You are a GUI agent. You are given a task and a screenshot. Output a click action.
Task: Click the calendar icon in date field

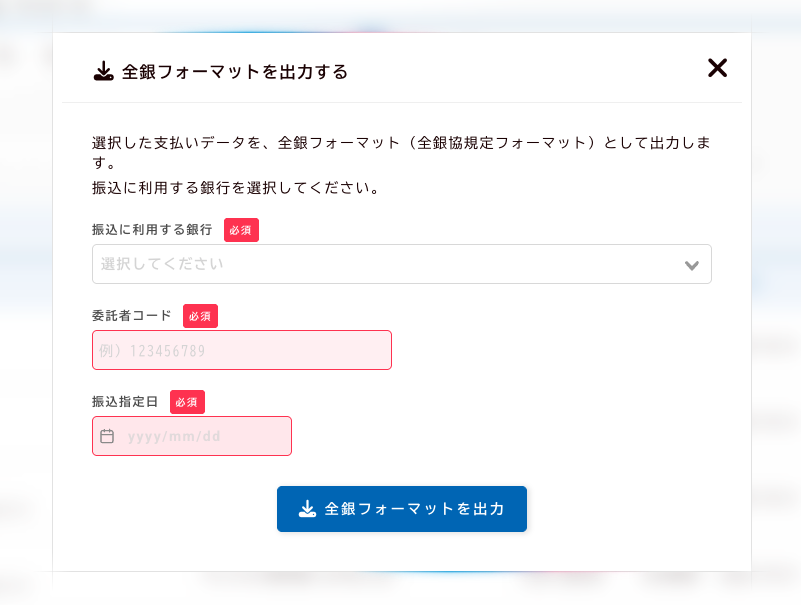[x=107, y=436]
